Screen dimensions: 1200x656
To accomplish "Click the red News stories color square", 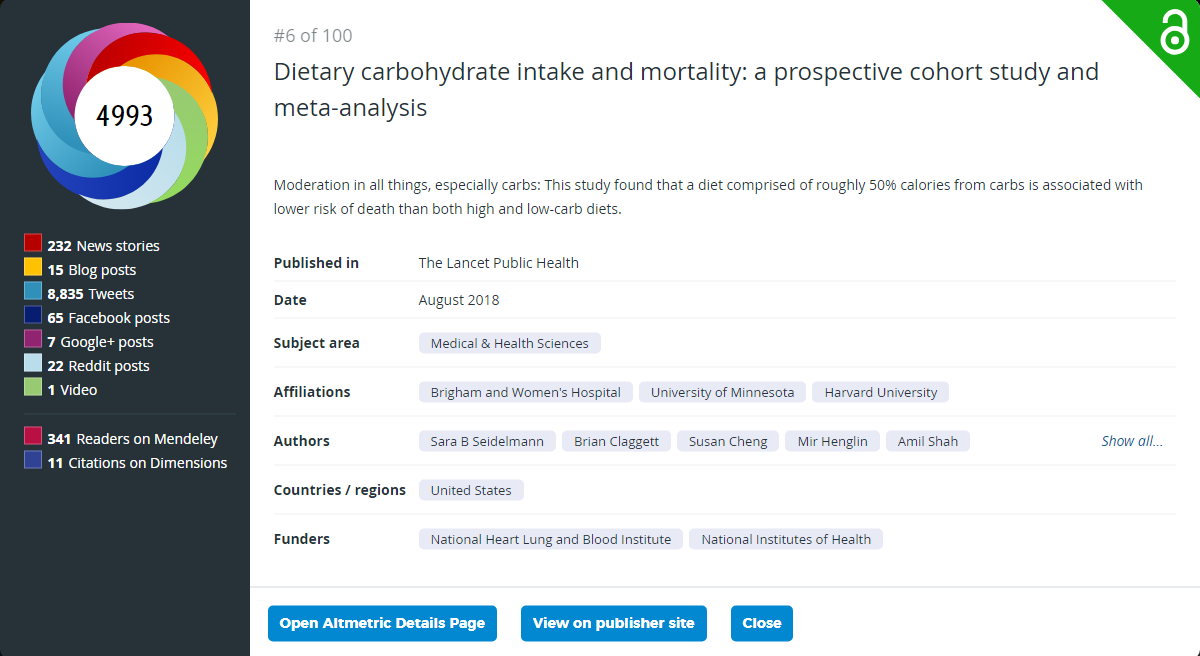I will click(x=33, y=243).
